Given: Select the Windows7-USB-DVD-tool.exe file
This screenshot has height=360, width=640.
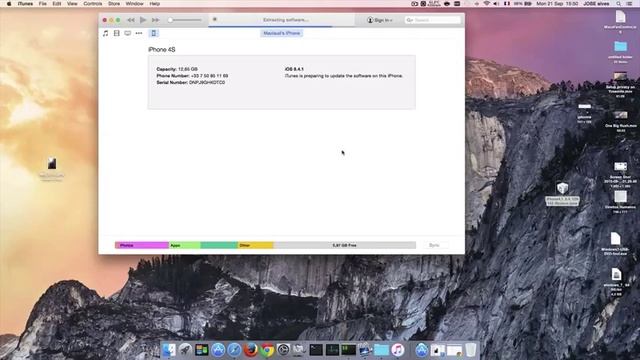Looking at the screenshot, I should (616, 244).
